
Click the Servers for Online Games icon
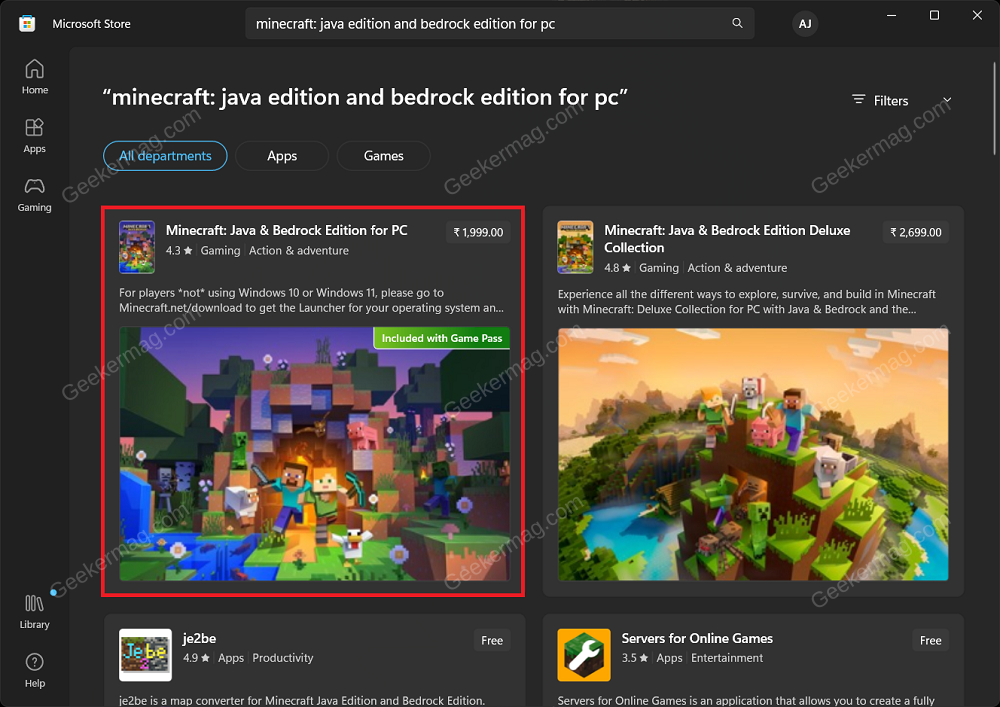click(584, 655)
